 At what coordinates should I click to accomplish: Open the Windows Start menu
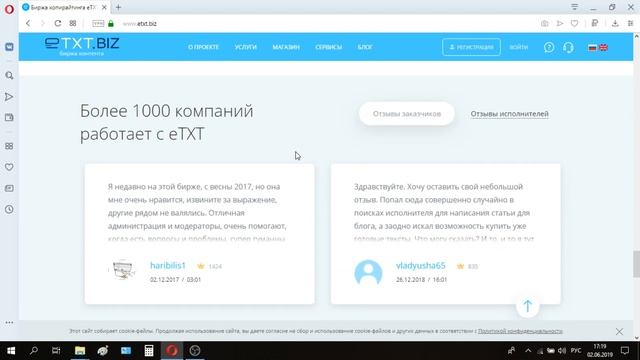pyautogui.click(x=11, y=351)
